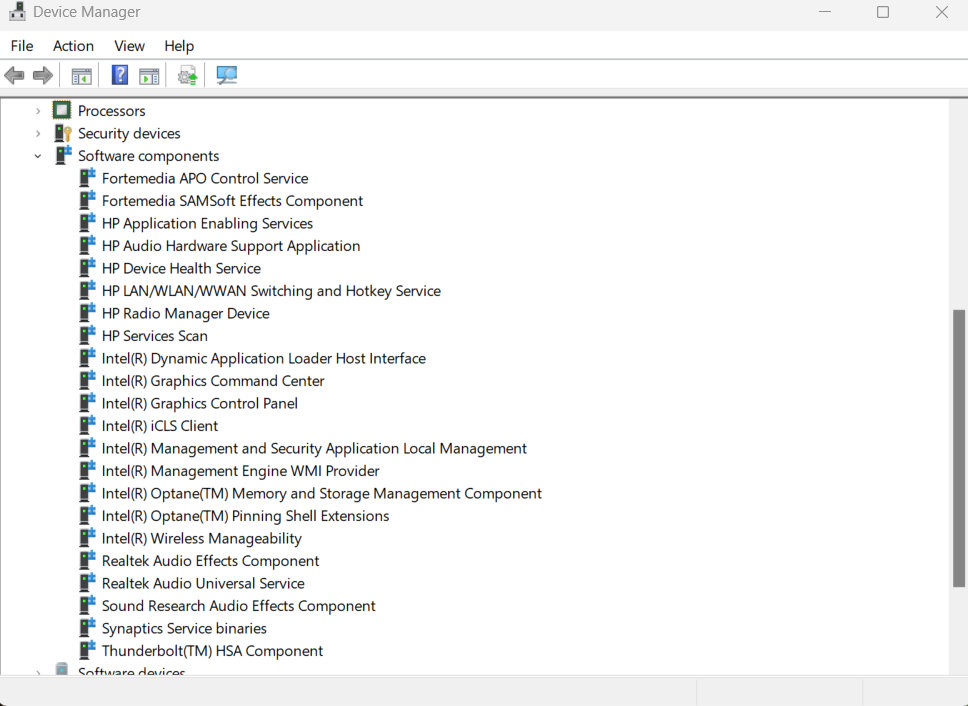
Task: Open the Help menu
Action: [179, 46]
